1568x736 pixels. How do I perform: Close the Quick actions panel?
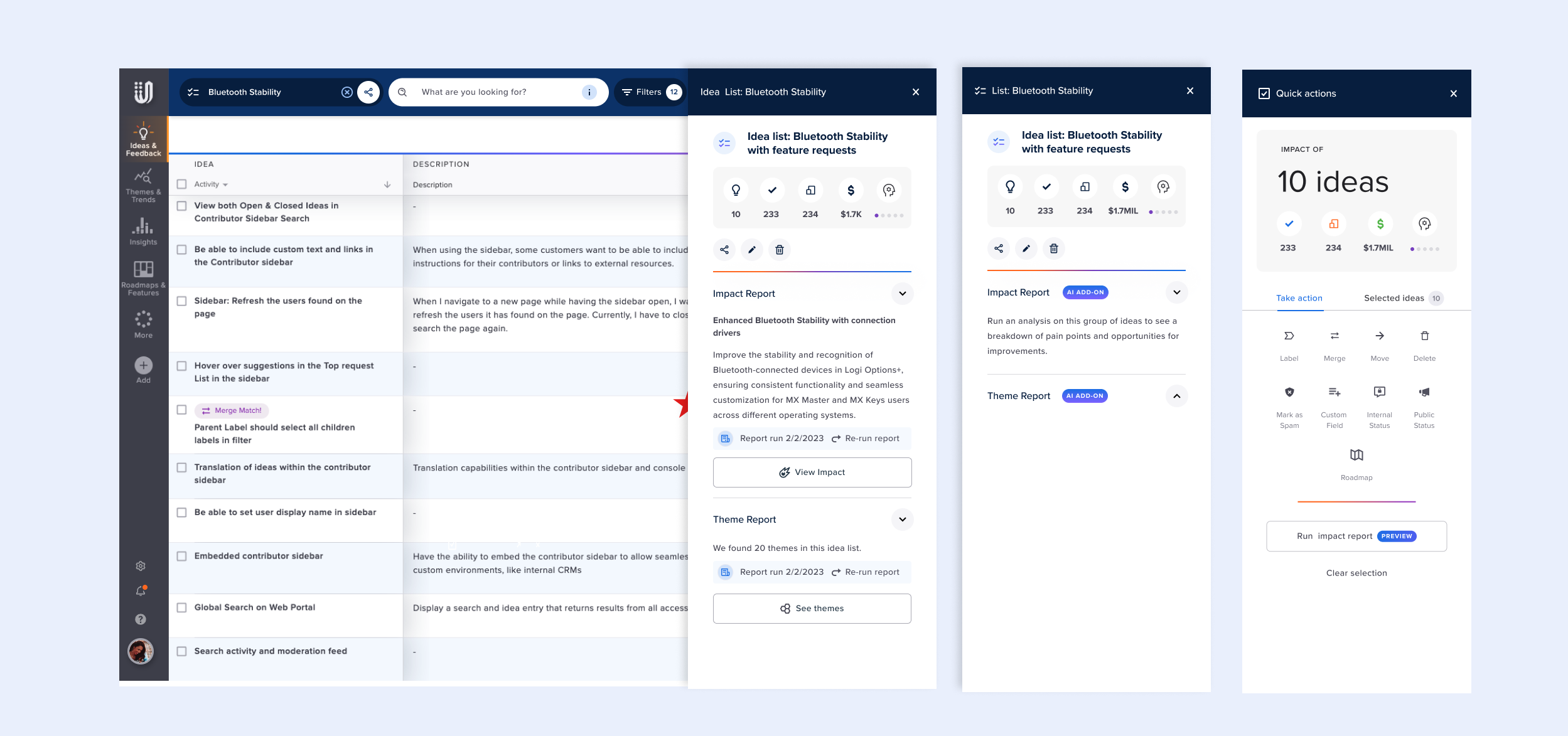(x=1453, y=93)
